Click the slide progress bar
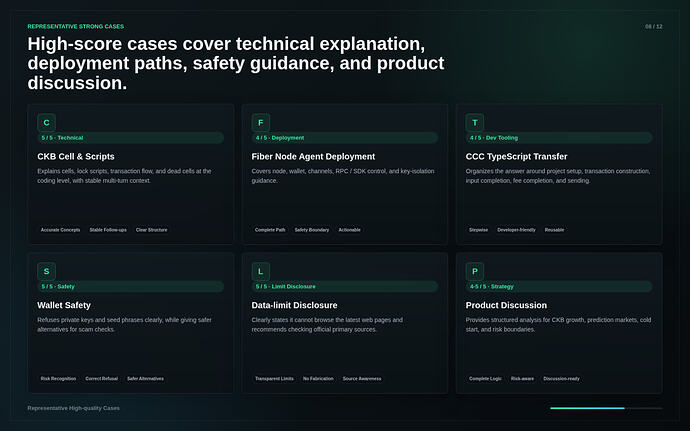 point(606,408)
